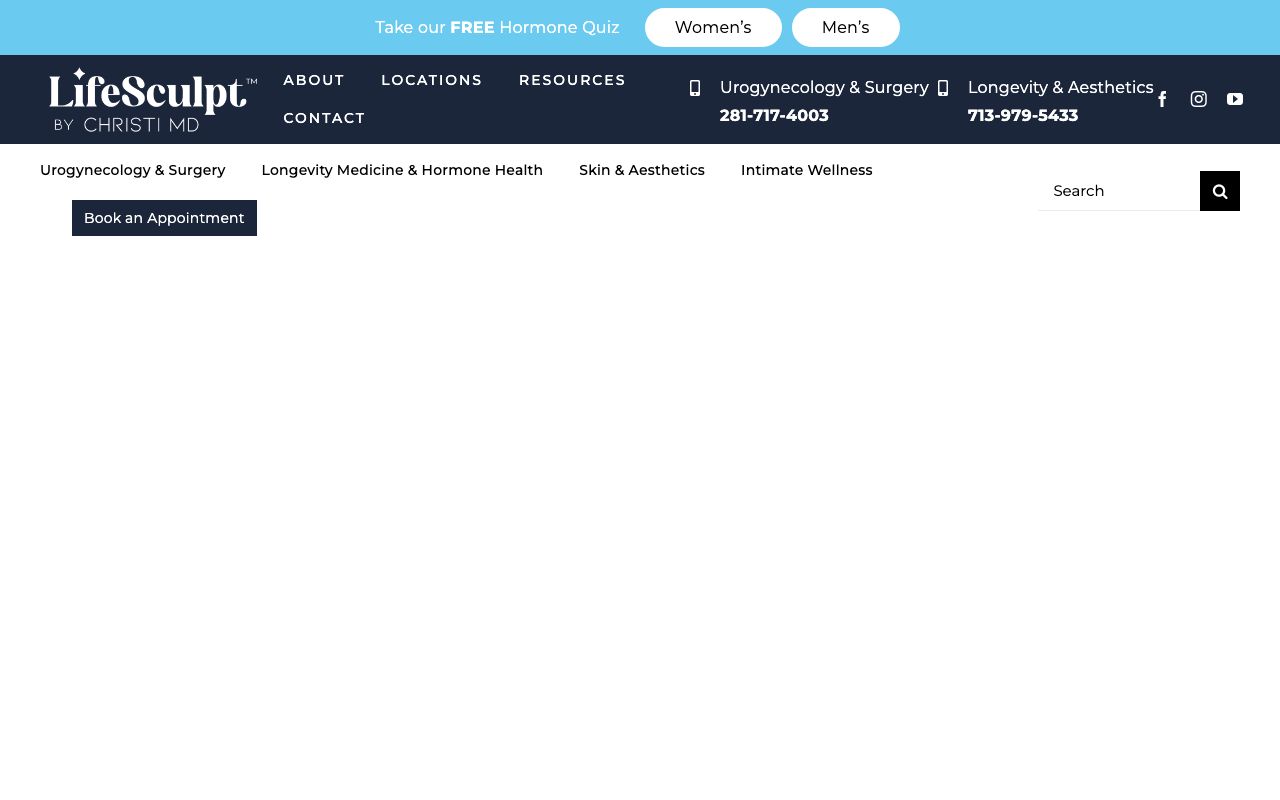Call the 281-717-4003 phone number
This screenshot has height=800, width=1280.
pyautogui.click(x=774, y=116)
